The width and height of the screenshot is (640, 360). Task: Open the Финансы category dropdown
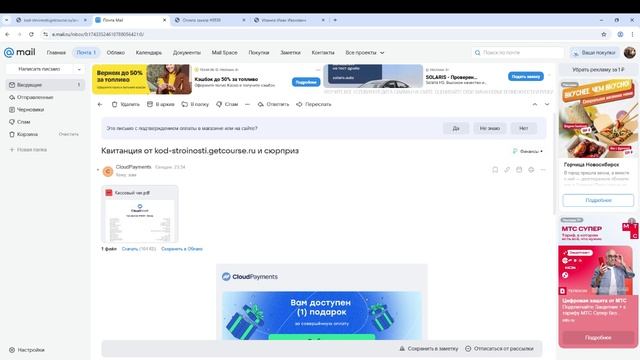coord(528,151)
